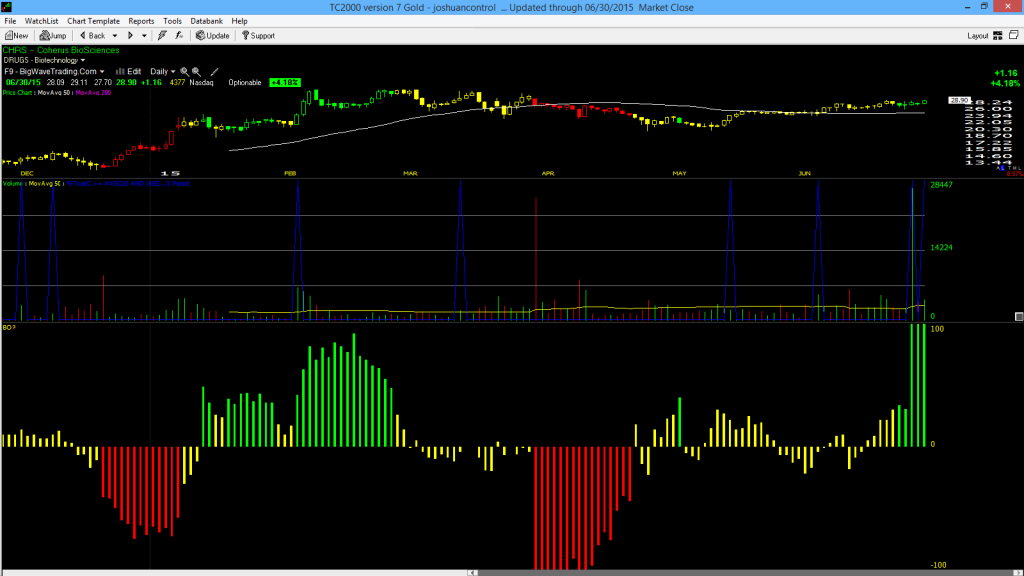Viewport: 1024px width, 576px height.
Task: Select the trendline drawing tool
Action: 214,72
